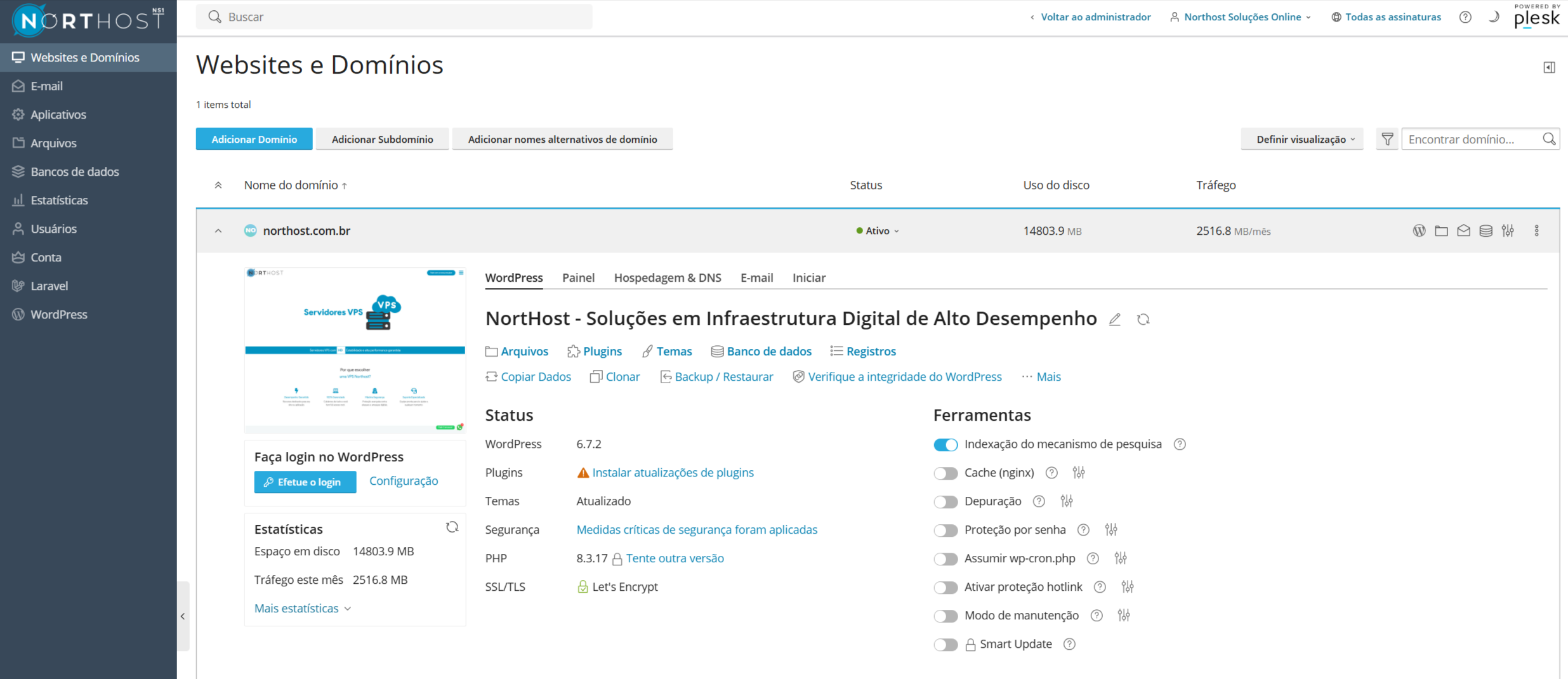Refresh the Estatísticas panel
Viewport: 1568px width, 679px height.
452,527
